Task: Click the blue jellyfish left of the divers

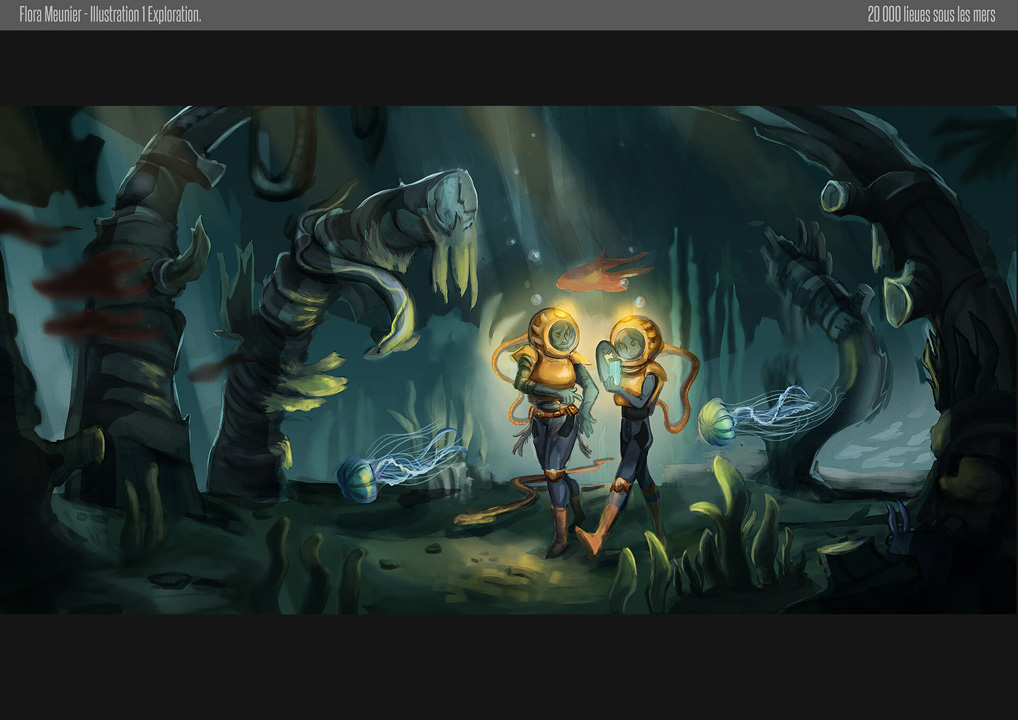Action: tap(359, 478)
